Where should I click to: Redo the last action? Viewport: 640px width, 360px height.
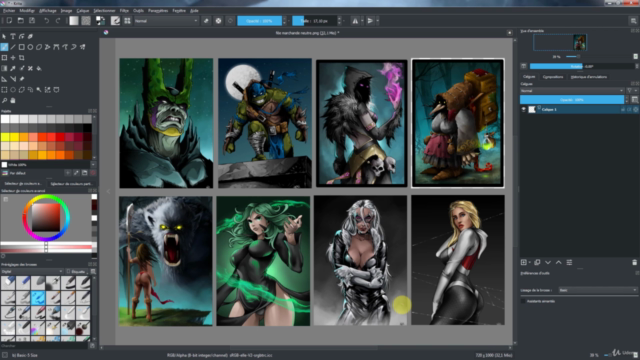coord(58,21)
